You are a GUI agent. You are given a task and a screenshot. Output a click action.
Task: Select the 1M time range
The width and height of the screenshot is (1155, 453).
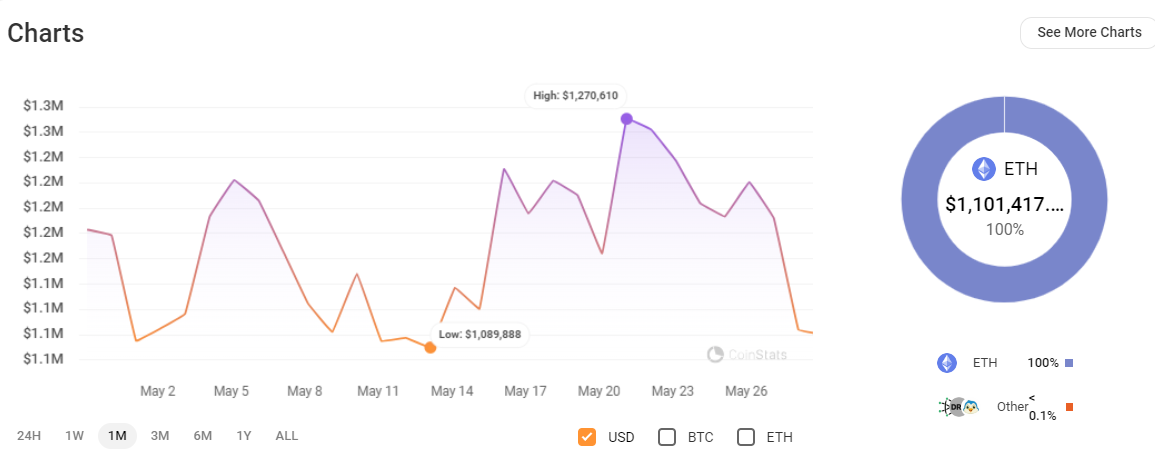click(117, 436)
